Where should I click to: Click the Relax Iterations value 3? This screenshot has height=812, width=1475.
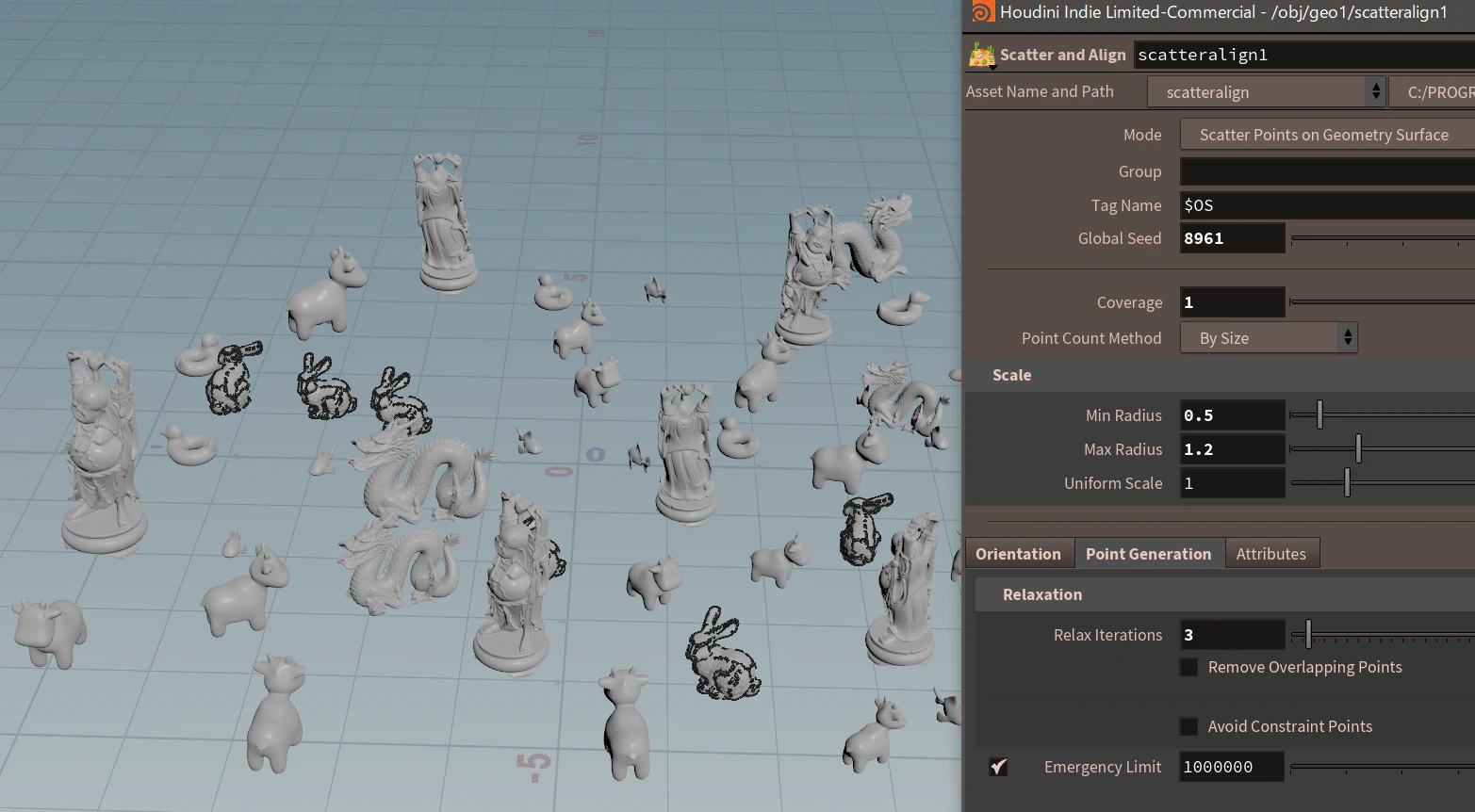[x=1232, y=635]
